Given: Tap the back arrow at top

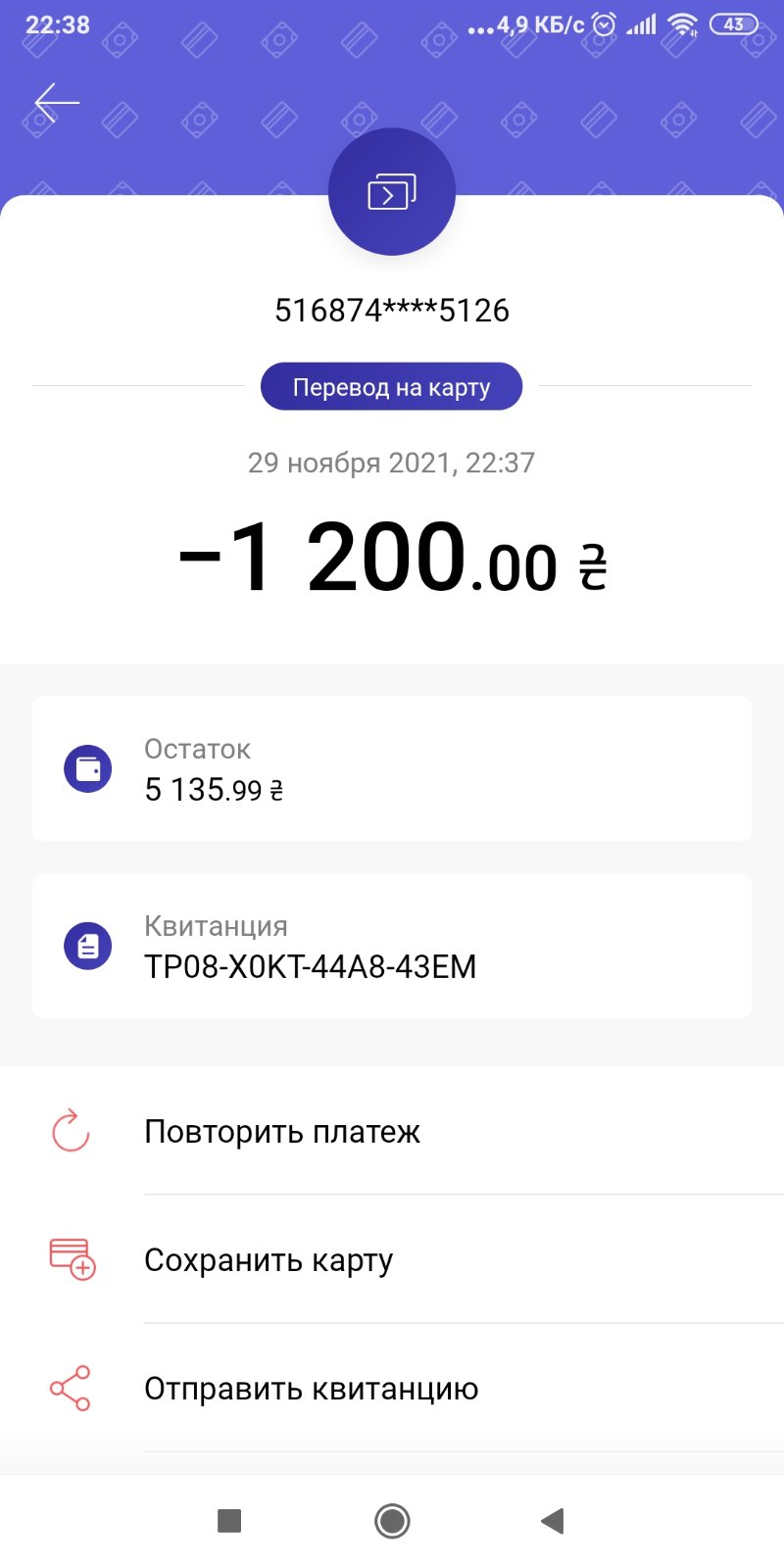Looking at the screenshot, I should (x=57, y=103).
